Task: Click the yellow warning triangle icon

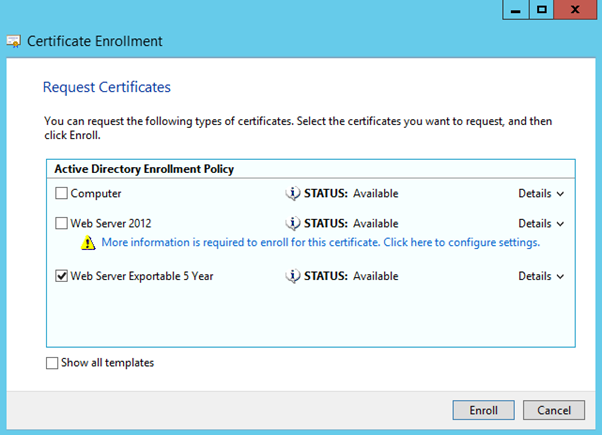Action: 89,243
